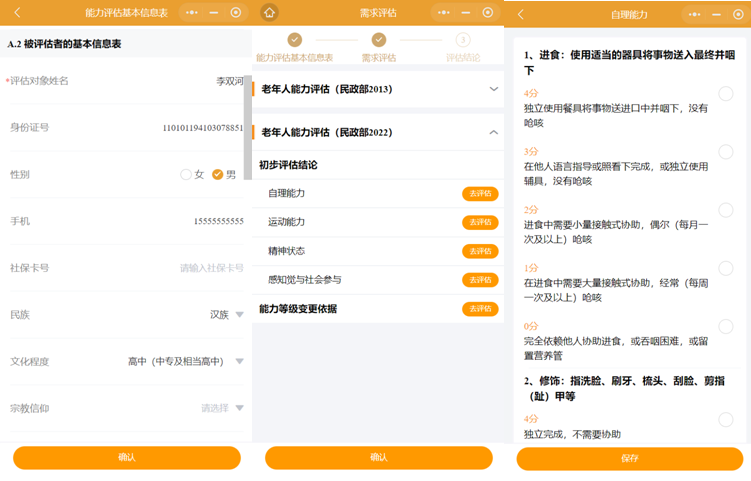
Task: Go back from the 自理能力 page
Action: pyautogui.click(x=520, y=14)
